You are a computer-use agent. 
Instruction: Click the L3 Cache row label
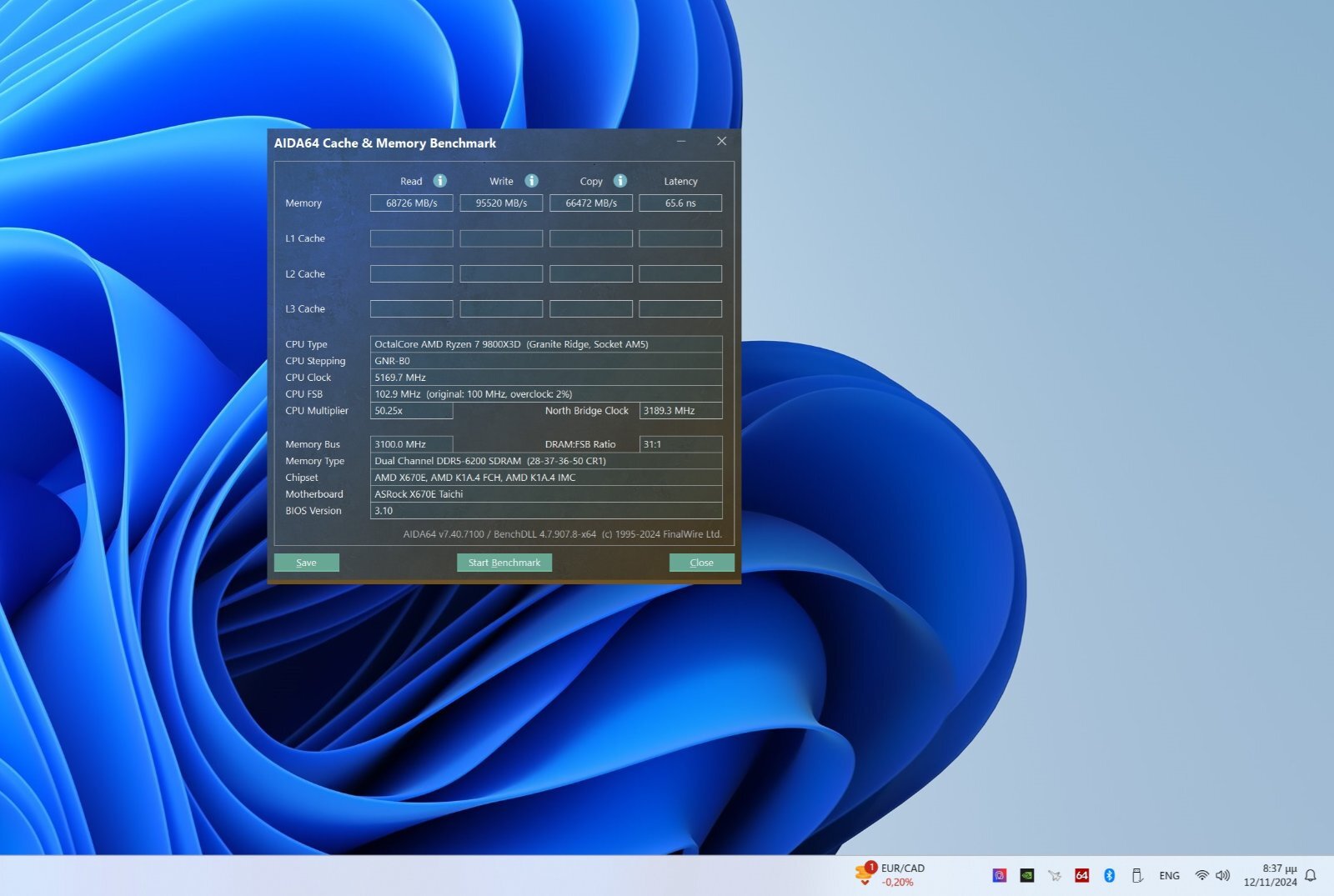coord(305,308)
